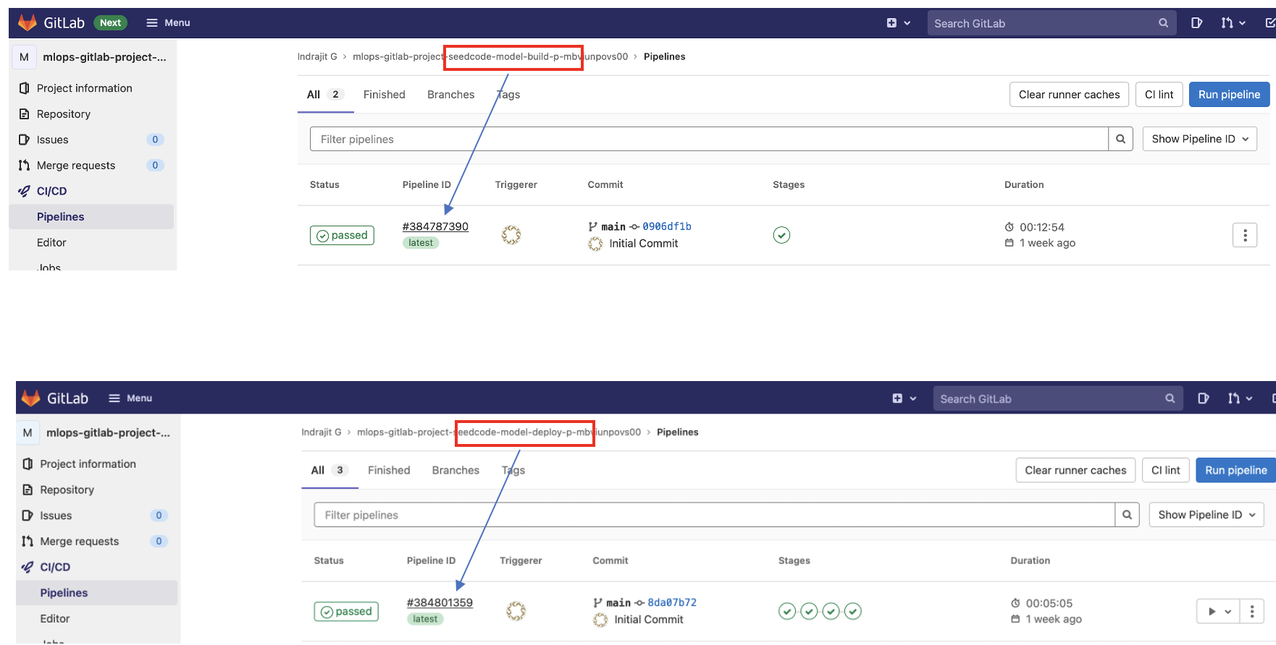Open commit 8da07b72
Image resolution: width=1276 pixels, height=645 pixels.
tap(672, 603)
